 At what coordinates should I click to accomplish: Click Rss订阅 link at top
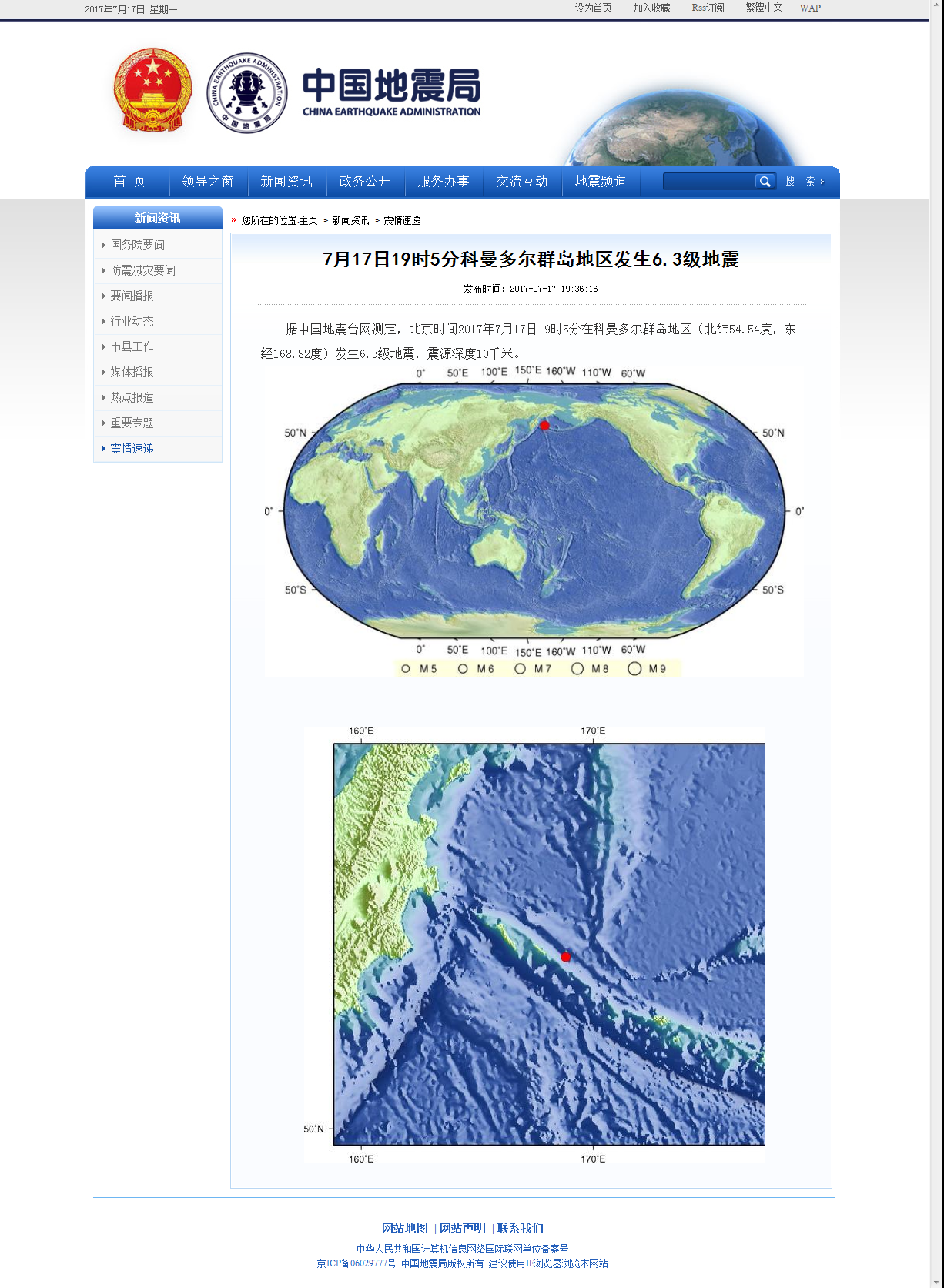point(708,8)
